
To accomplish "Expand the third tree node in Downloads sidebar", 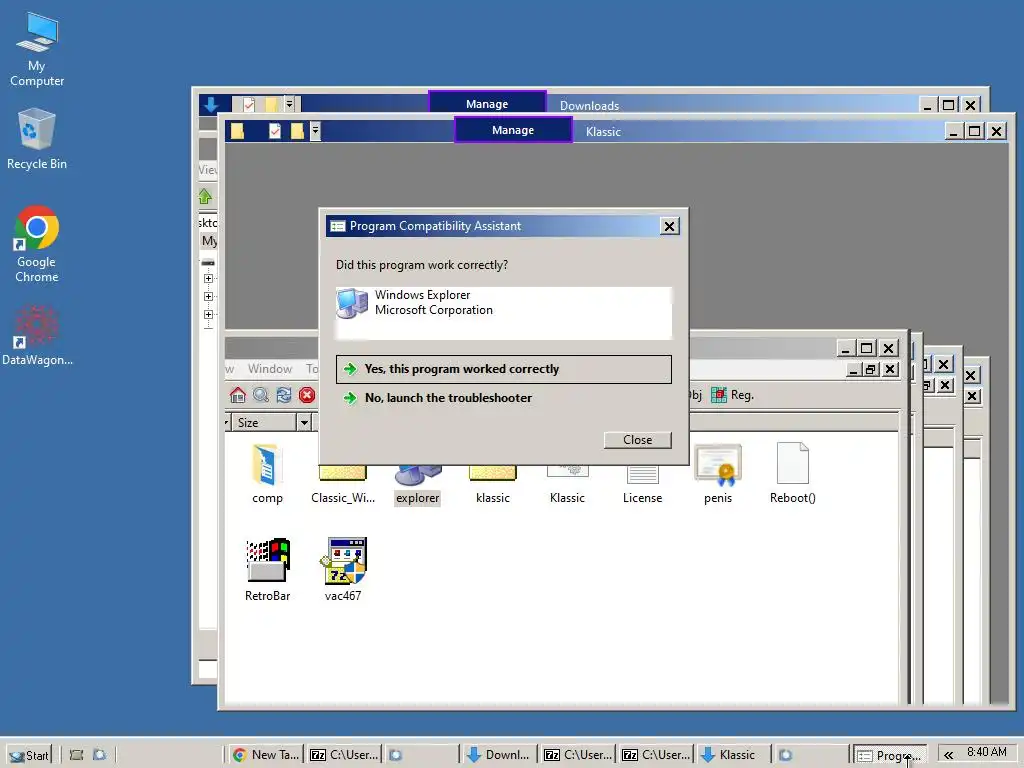I will pyautogui.click(x=208, y=315).
